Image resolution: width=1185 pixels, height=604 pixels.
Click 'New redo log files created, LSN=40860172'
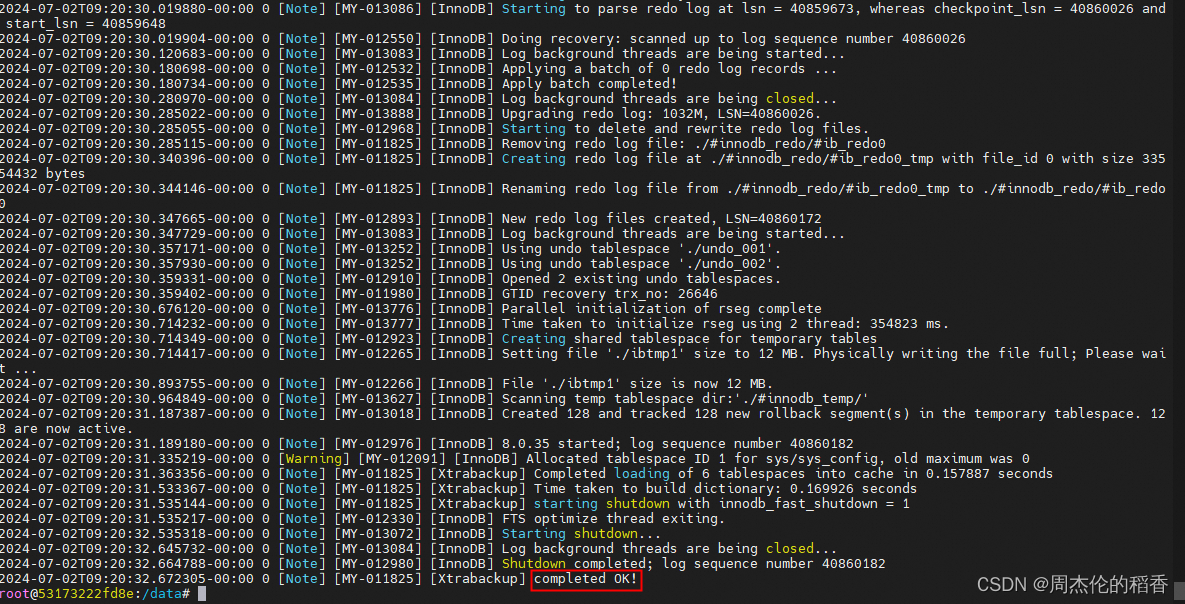point(661,218)
